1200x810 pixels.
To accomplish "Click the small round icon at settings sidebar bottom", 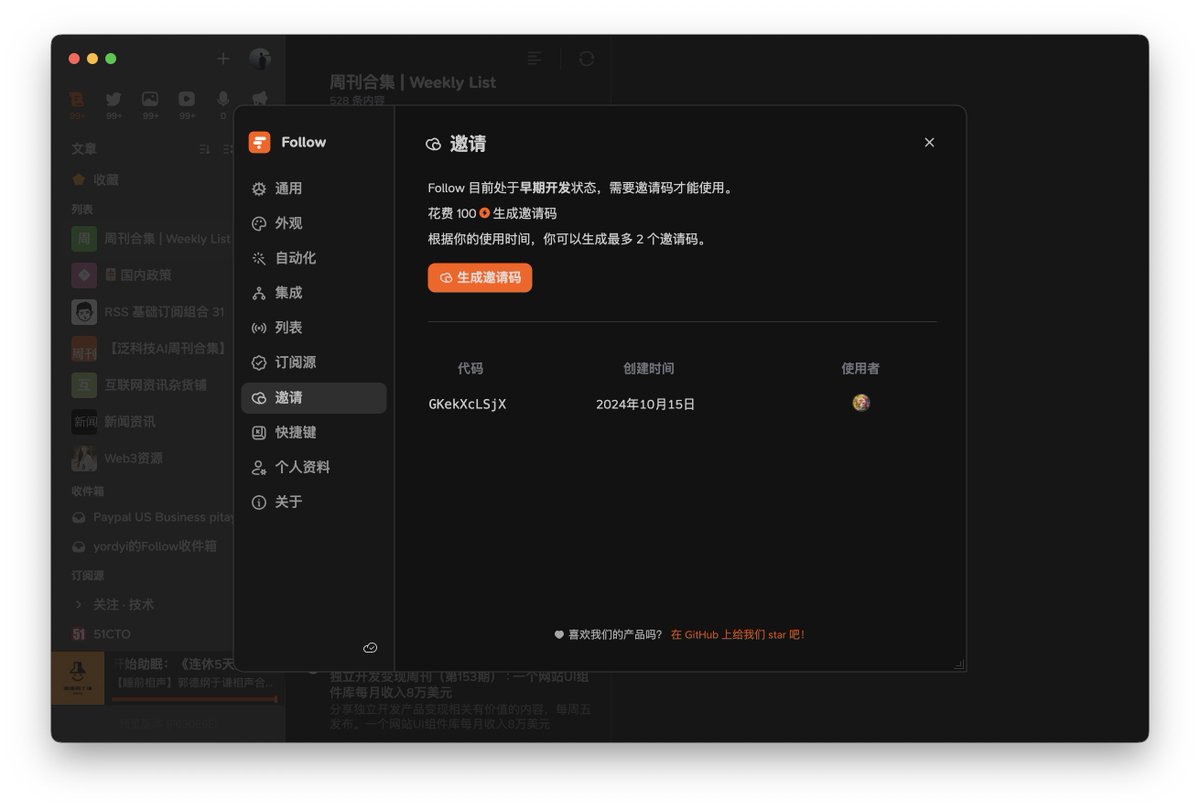I will click(x=370, y=648).
